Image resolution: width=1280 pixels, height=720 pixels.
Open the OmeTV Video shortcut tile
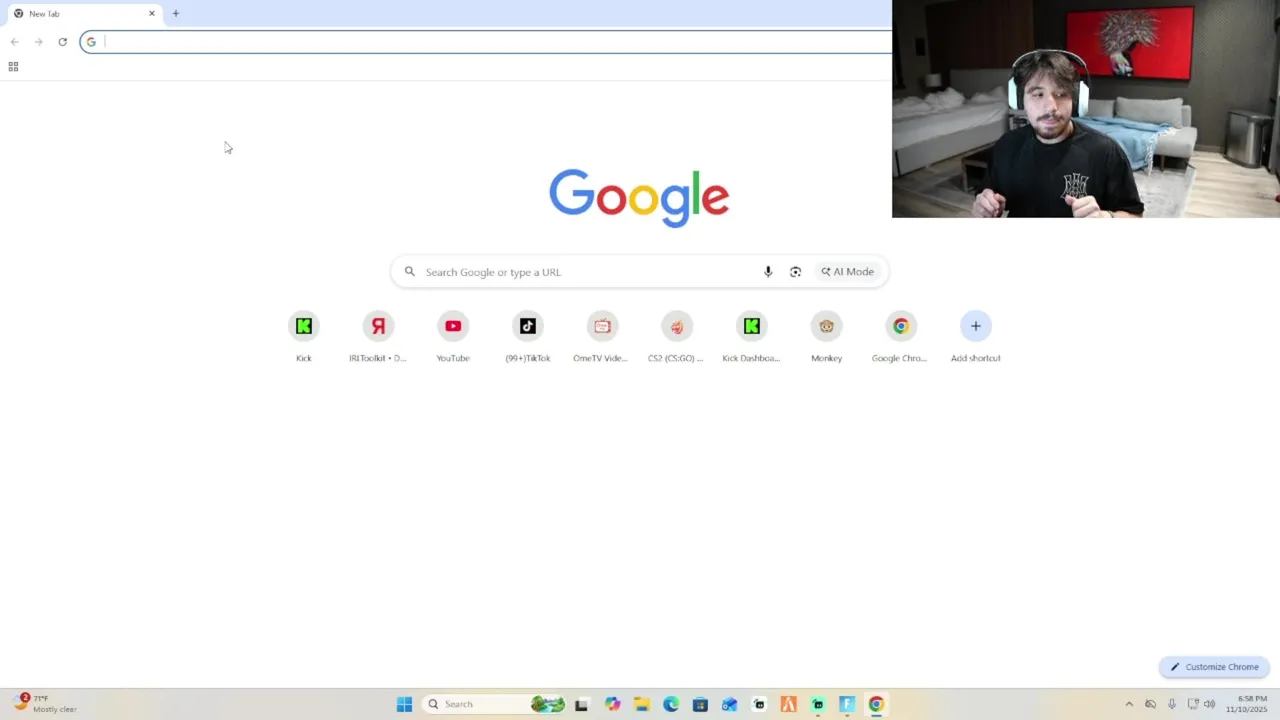tap(602, 338)
